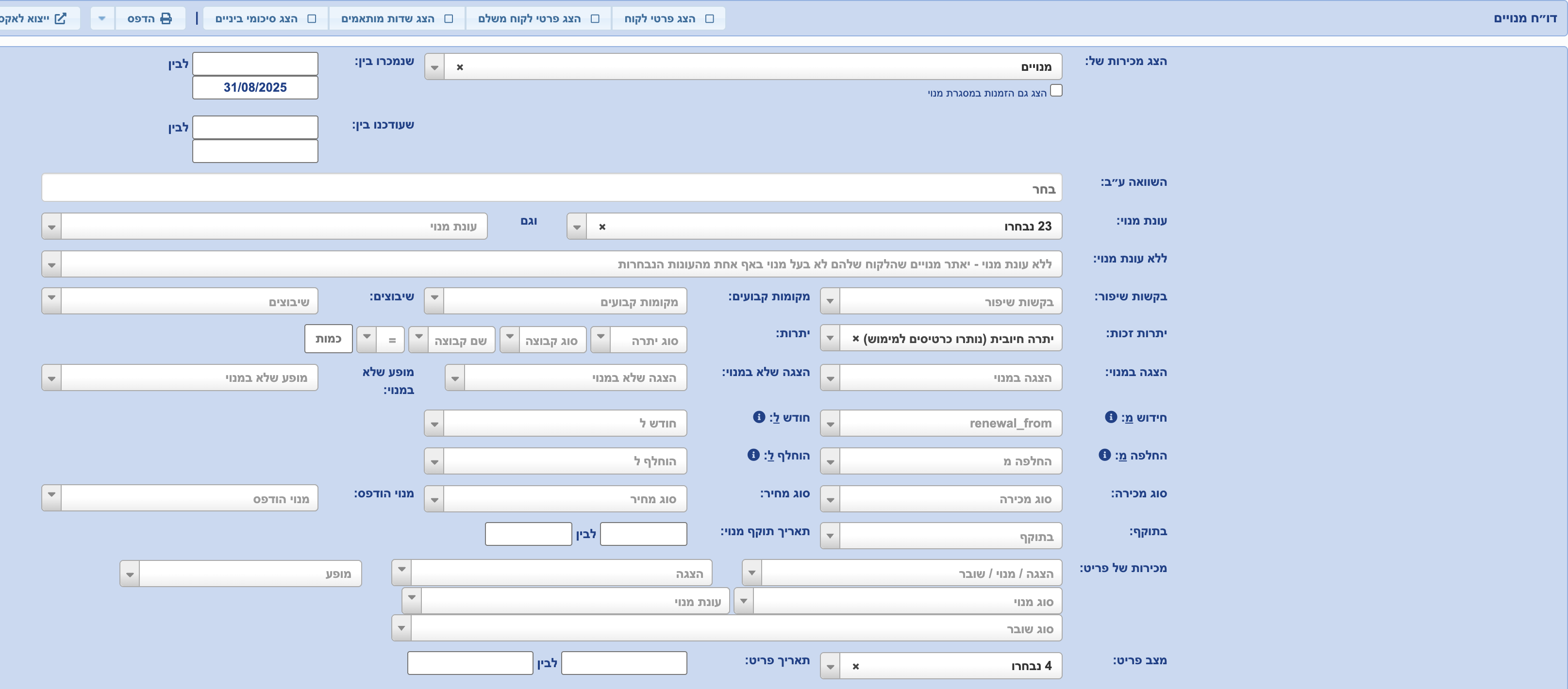This screenshot has width=1568, height=689.
Task: Click the תאריך פריט end date field
Action: tap(470, 663)
